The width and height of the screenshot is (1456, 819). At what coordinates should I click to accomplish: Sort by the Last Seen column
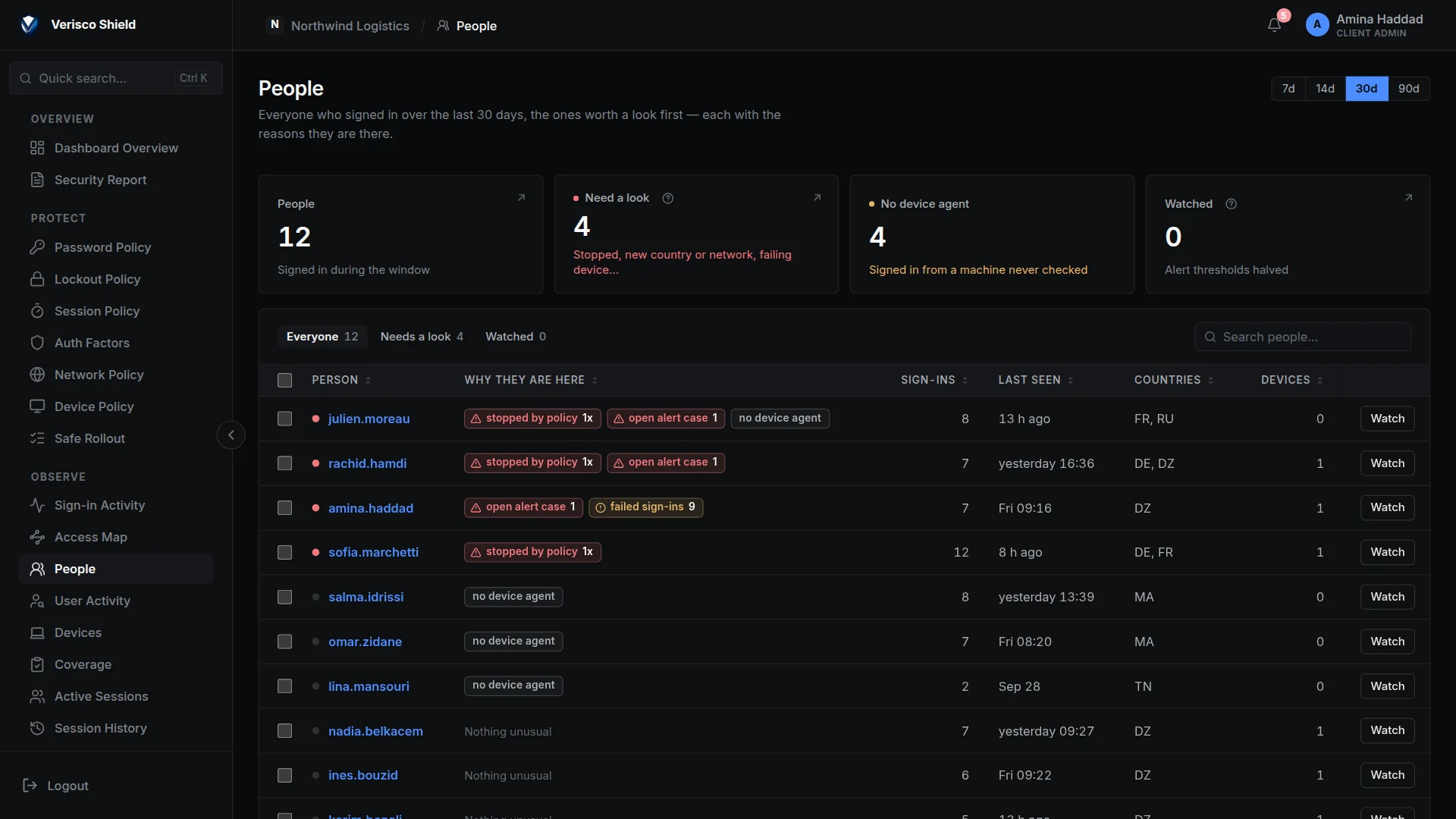coord(1036,380)
